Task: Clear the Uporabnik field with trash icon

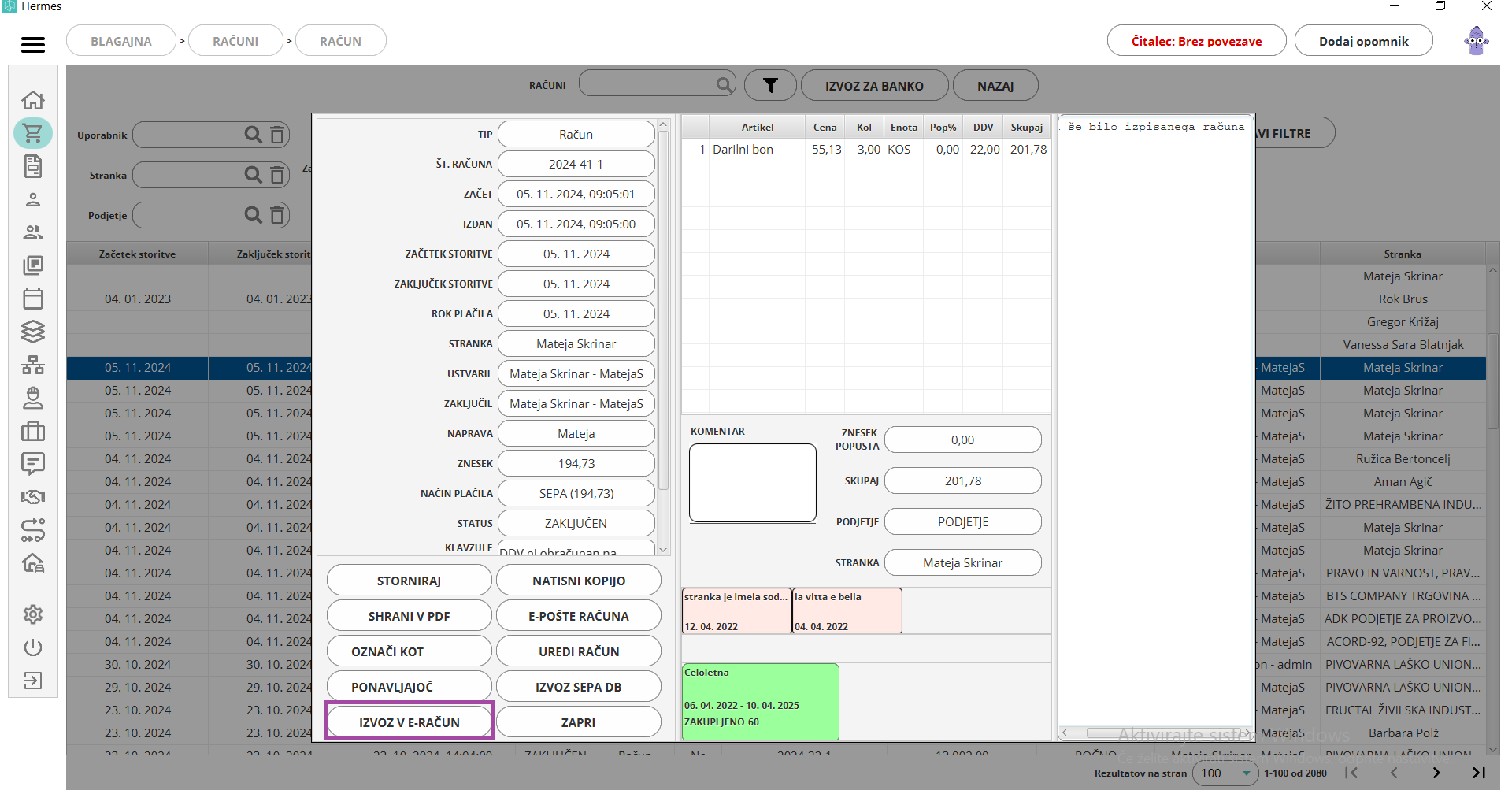Action: (277, 135)
